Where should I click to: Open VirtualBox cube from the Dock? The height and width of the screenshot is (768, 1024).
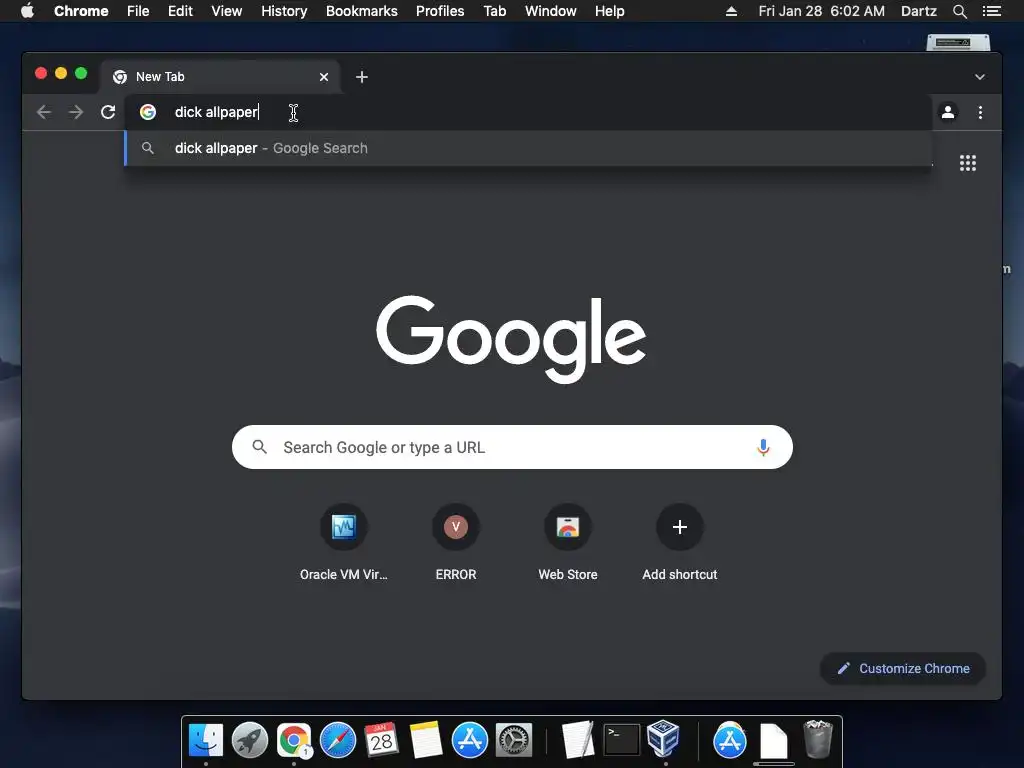point(664,738)
